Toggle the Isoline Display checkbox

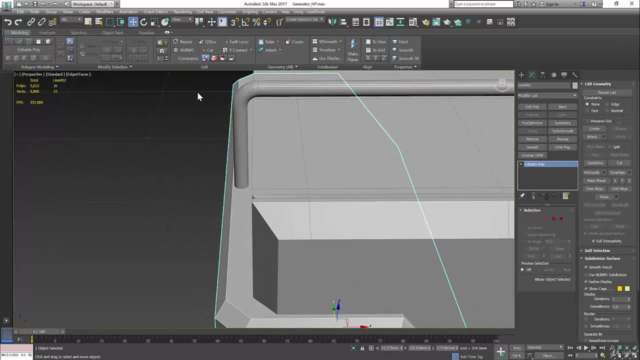pos(586,282)
